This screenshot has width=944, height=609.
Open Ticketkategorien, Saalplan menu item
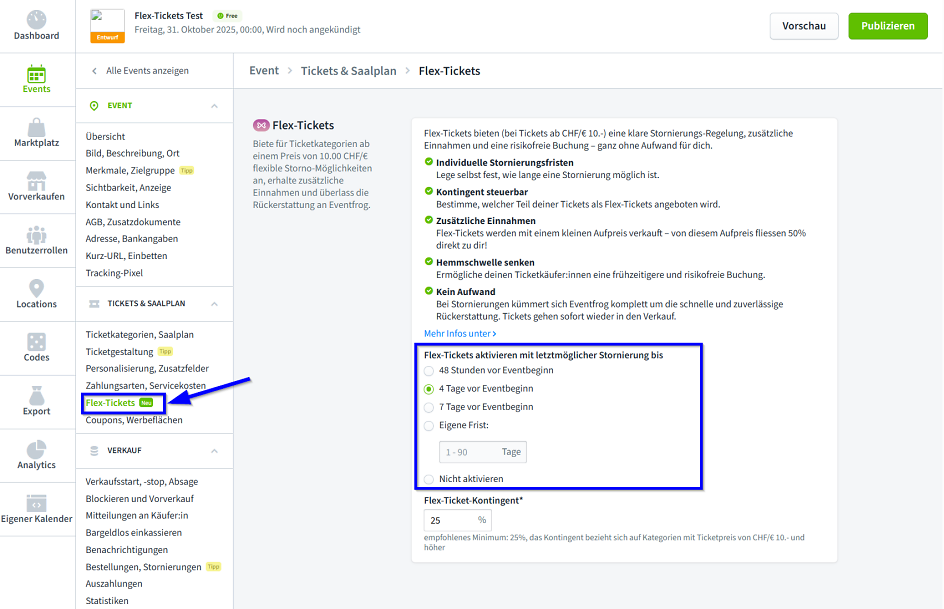pyautogui.click(x=140, y=334)
